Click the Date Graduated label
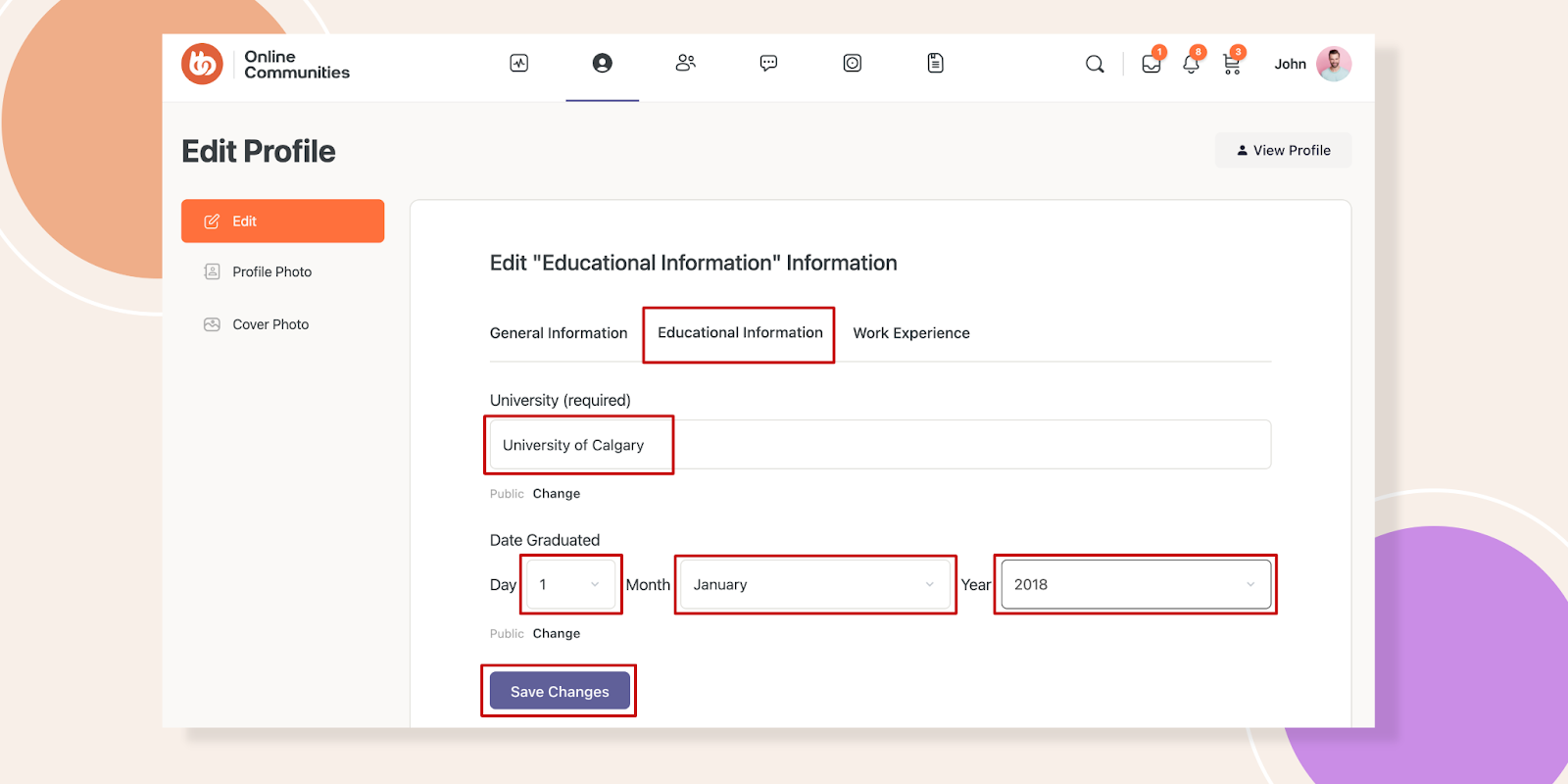 click(x=545, y=540)
